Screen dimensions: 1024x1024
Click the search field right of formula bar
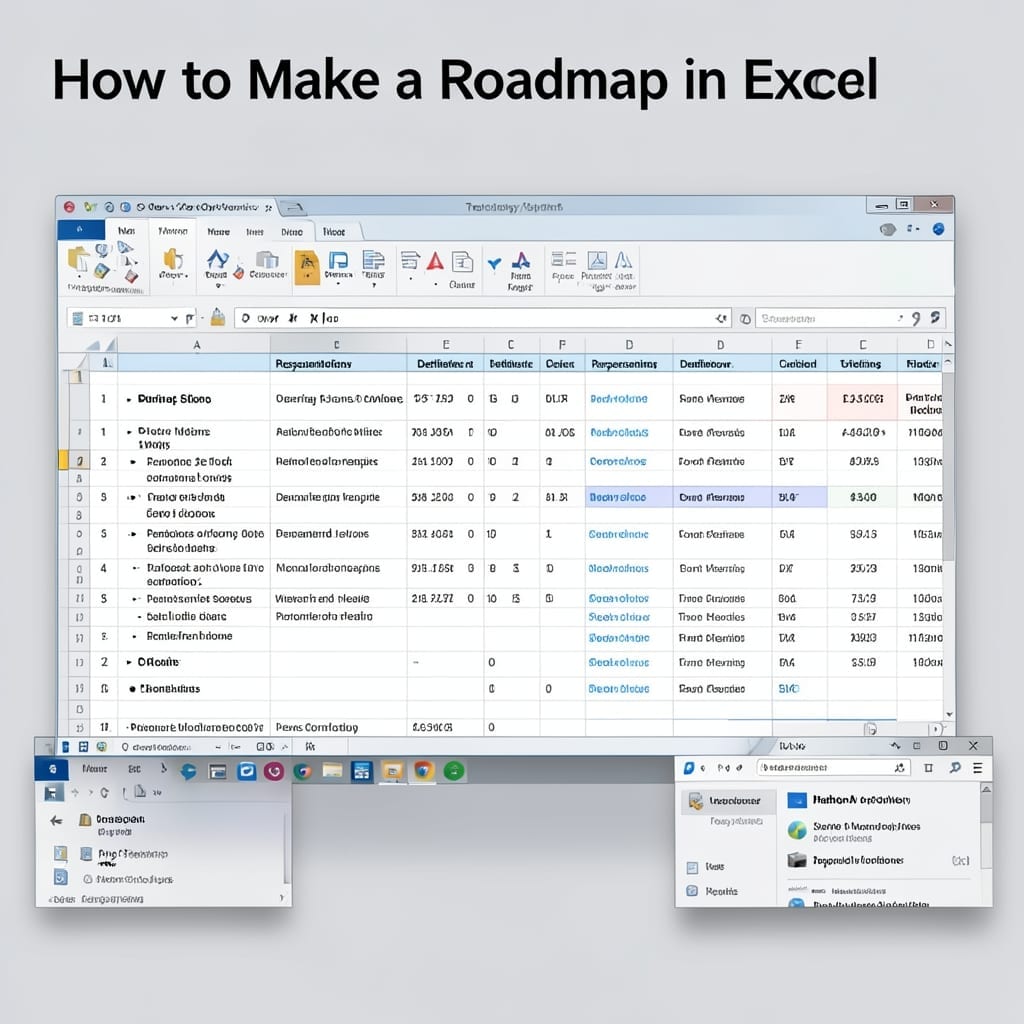click(850, 318)
